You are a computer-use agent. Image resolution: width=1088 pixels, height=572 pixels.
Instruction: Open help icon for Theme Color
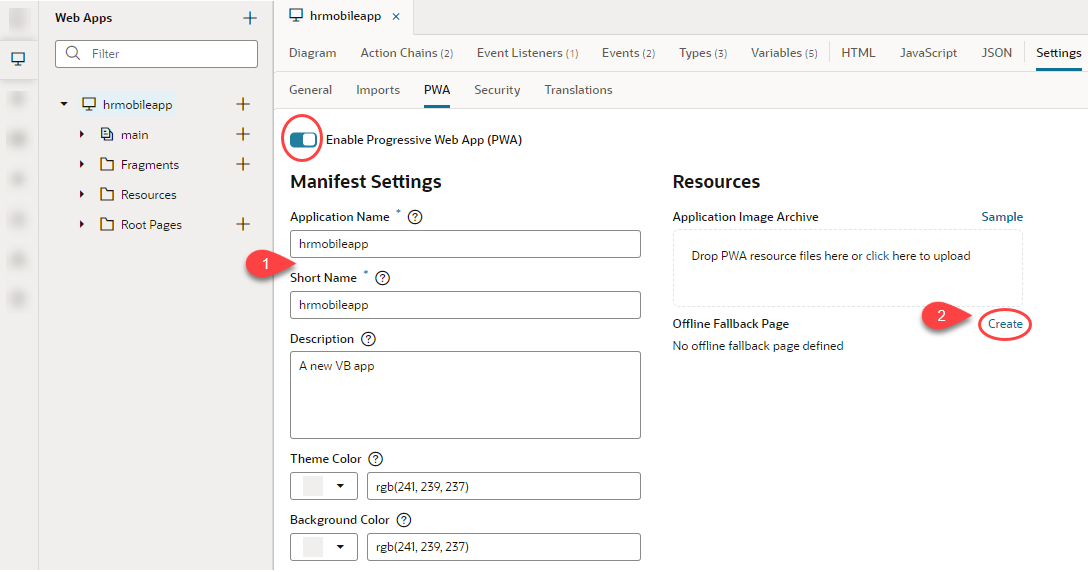coord(375,459)
